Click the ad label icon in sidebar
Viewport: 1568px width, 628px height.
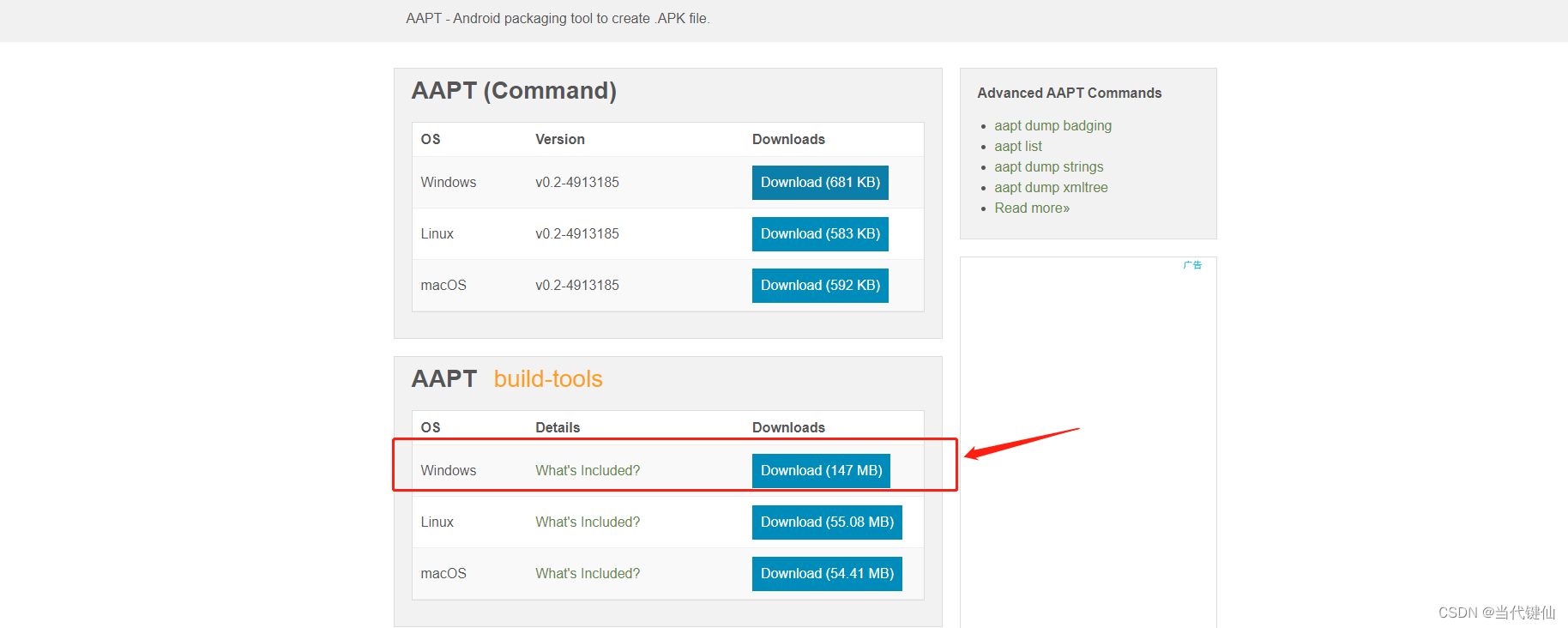pyautogui.click(x=1192, y=265)
